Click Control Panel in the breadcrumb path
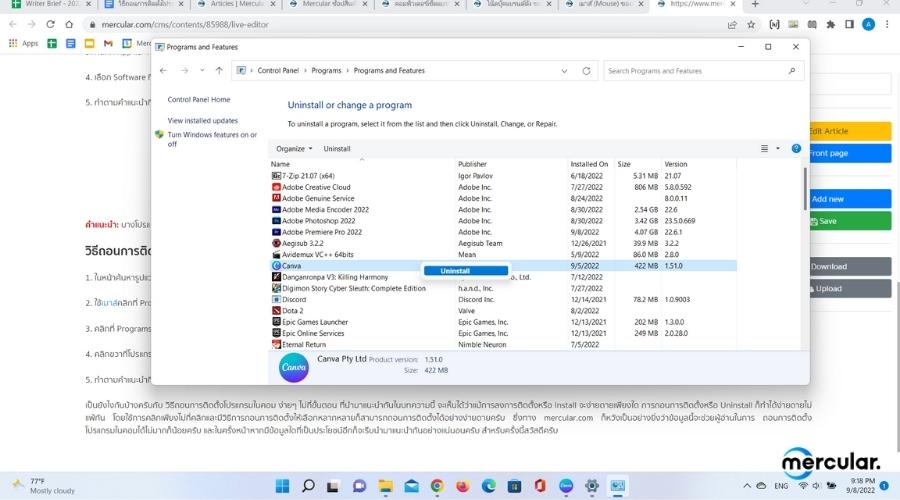 pos(278,71)
